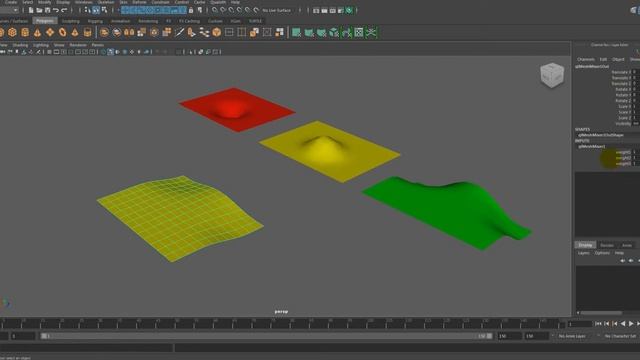This screenshot has width=640, height=360.
Task: Switch to the Rigging shelf tab
Action: coord(95,21)
